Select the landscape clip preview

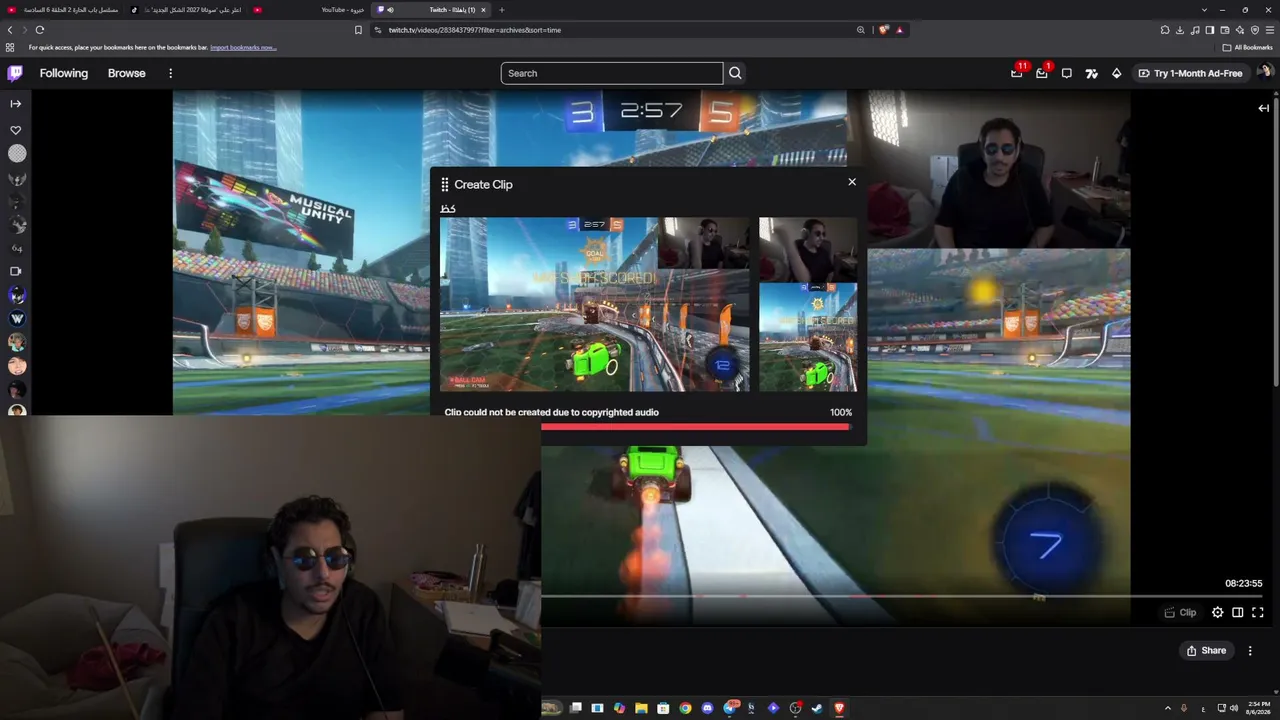coord(594,304)
